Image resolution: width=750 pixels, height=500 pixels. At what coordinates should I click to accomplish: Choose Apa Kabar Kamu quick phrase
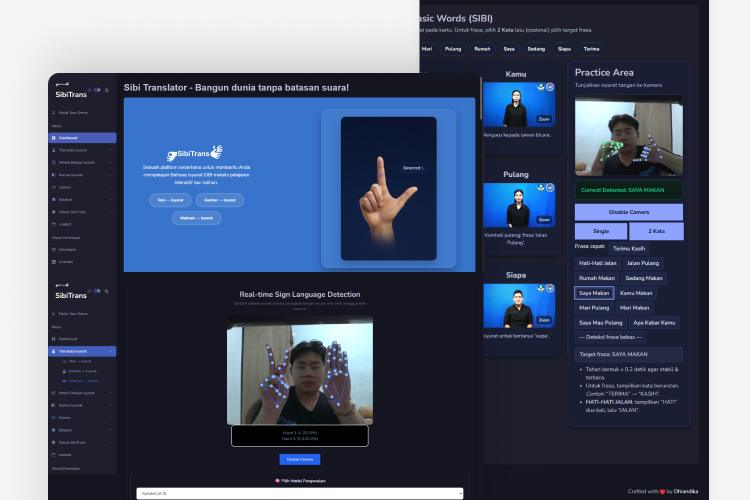pyautogui.click(x=654, y=322)
